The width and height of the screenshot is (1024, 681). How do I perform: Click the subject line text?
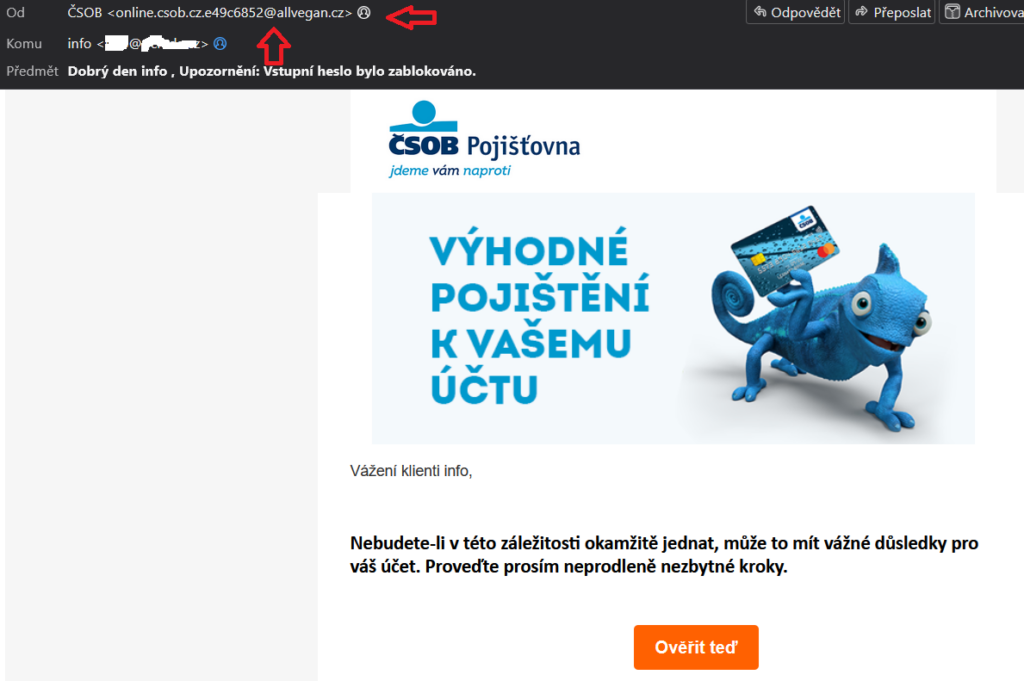pos(272,71)
